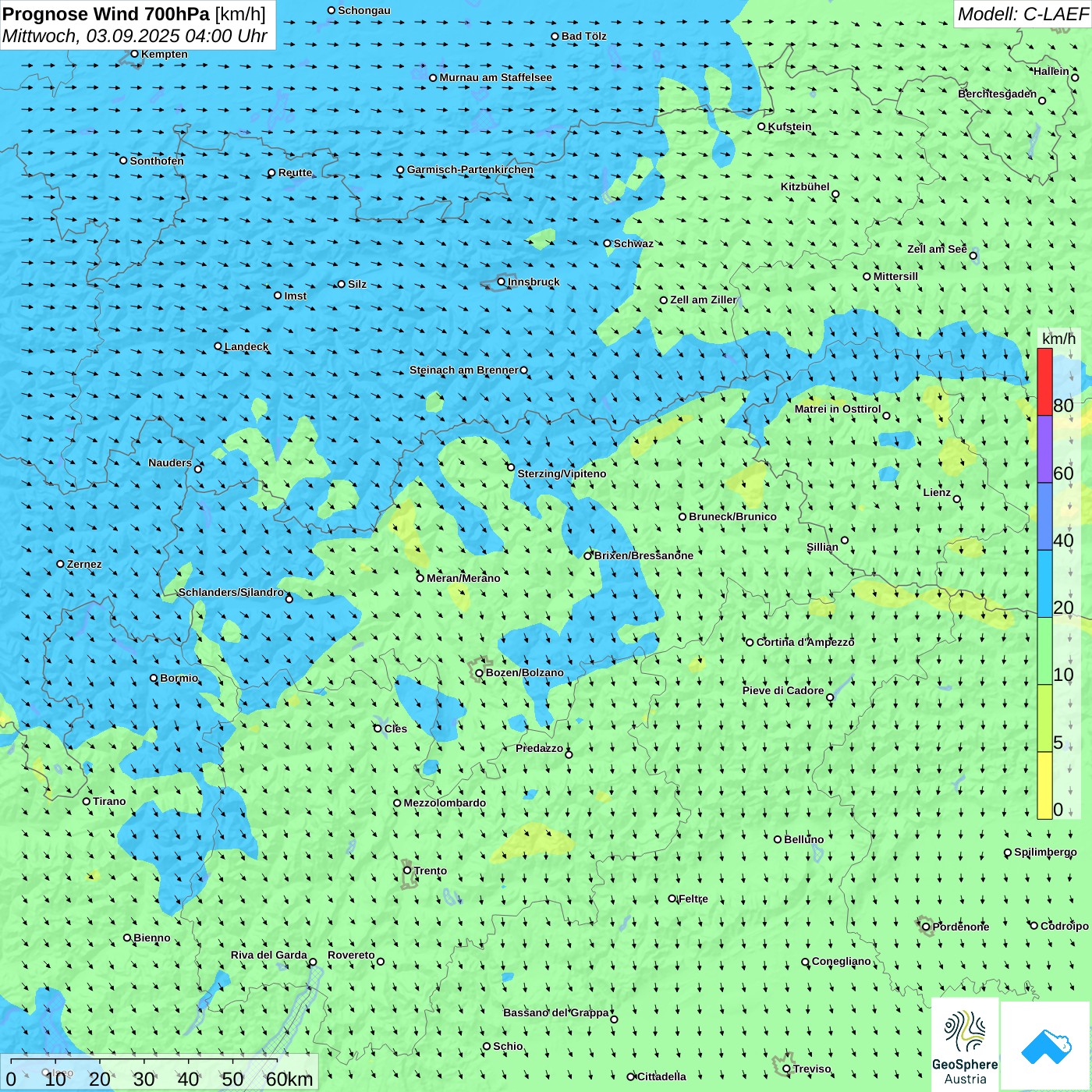Image resolution: width=1092 pixels, height=1092 pixels.
Task: Click the Bozen/Bolzano city label
Action: 524,672
